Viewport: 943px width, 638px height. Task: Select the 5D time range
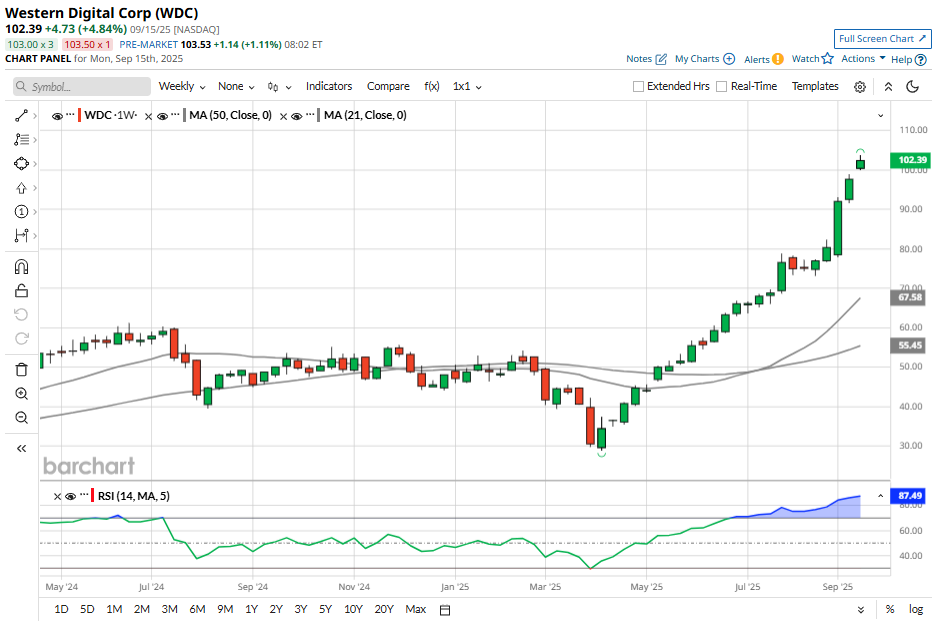87,609
